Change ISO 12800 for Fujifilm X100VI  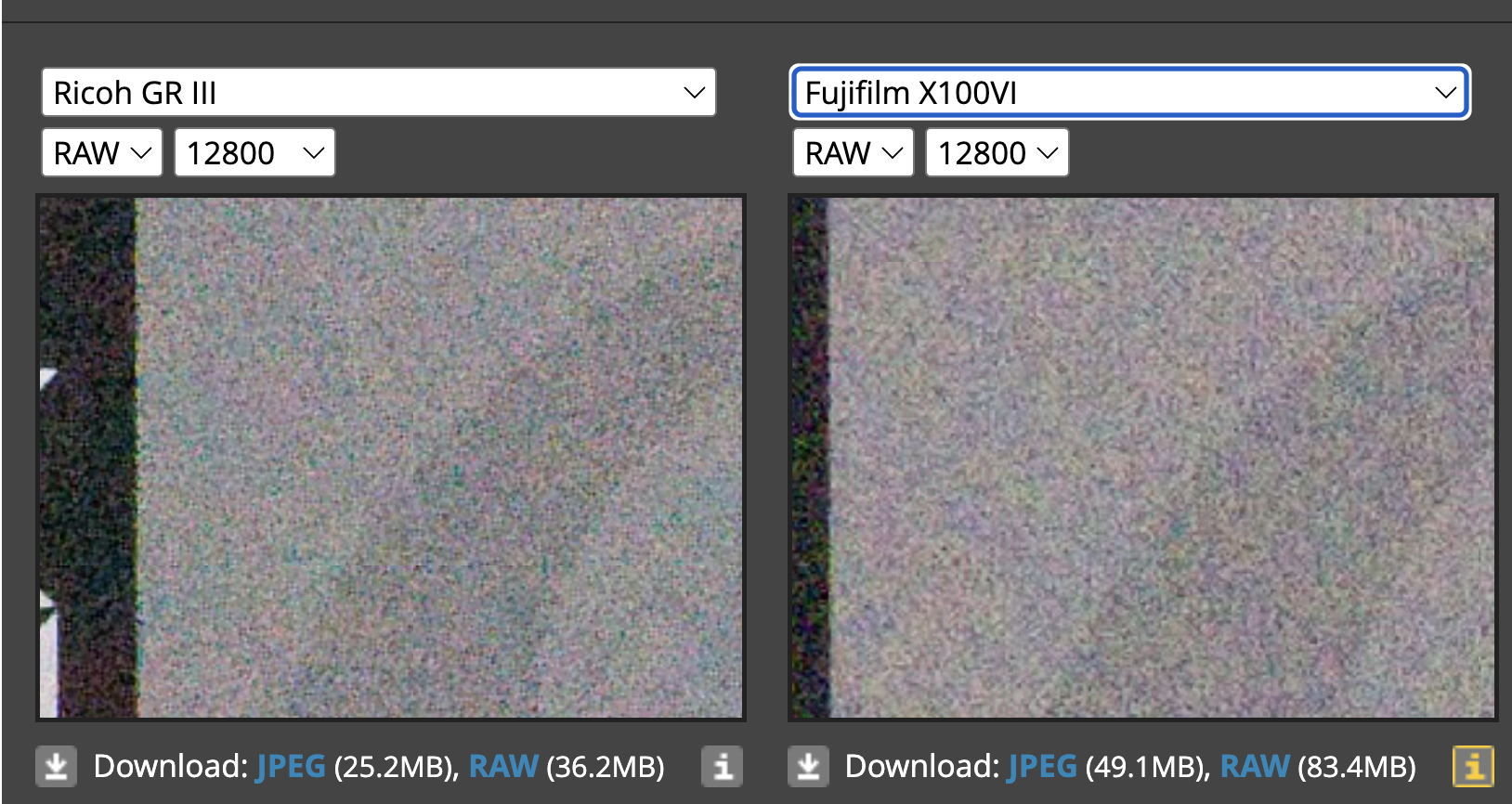(x=997, y=152)
